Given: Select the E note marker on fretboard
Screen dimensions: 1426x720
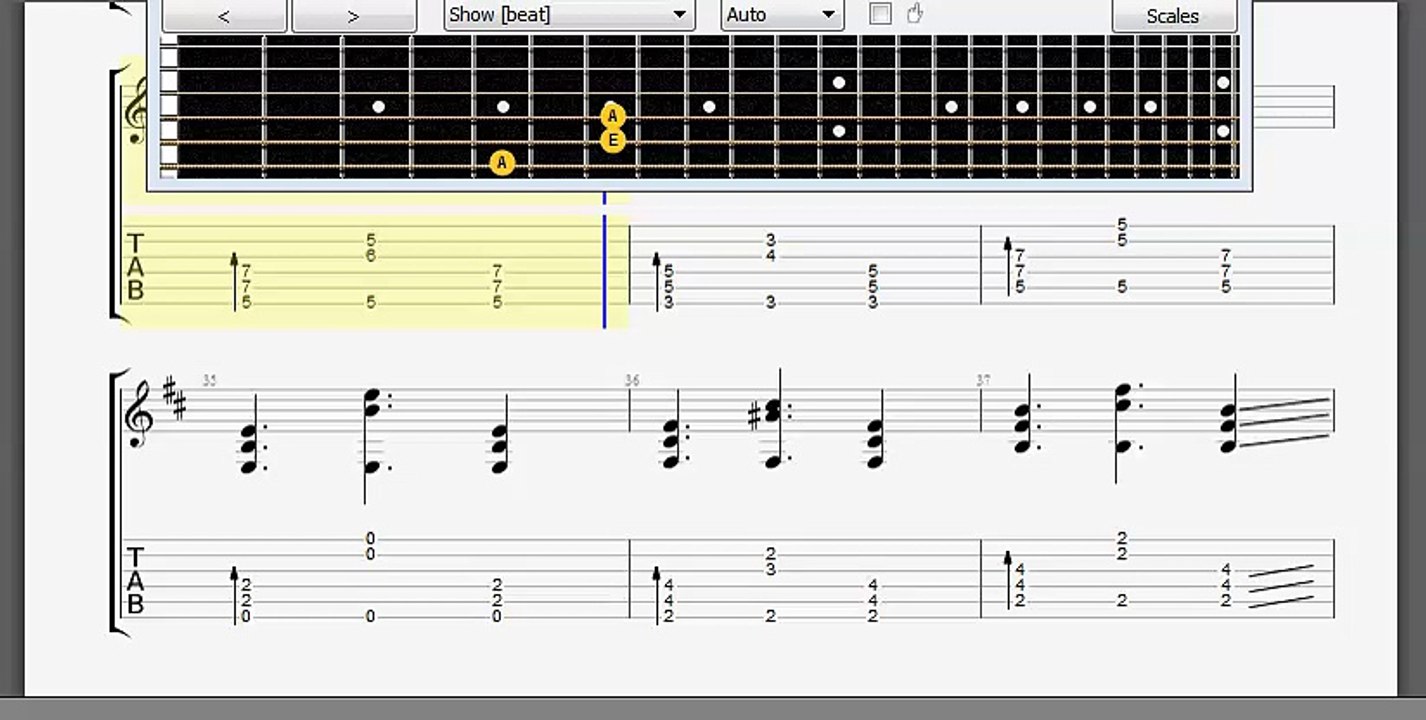Looking at the screenshot, I should [613, 140].
